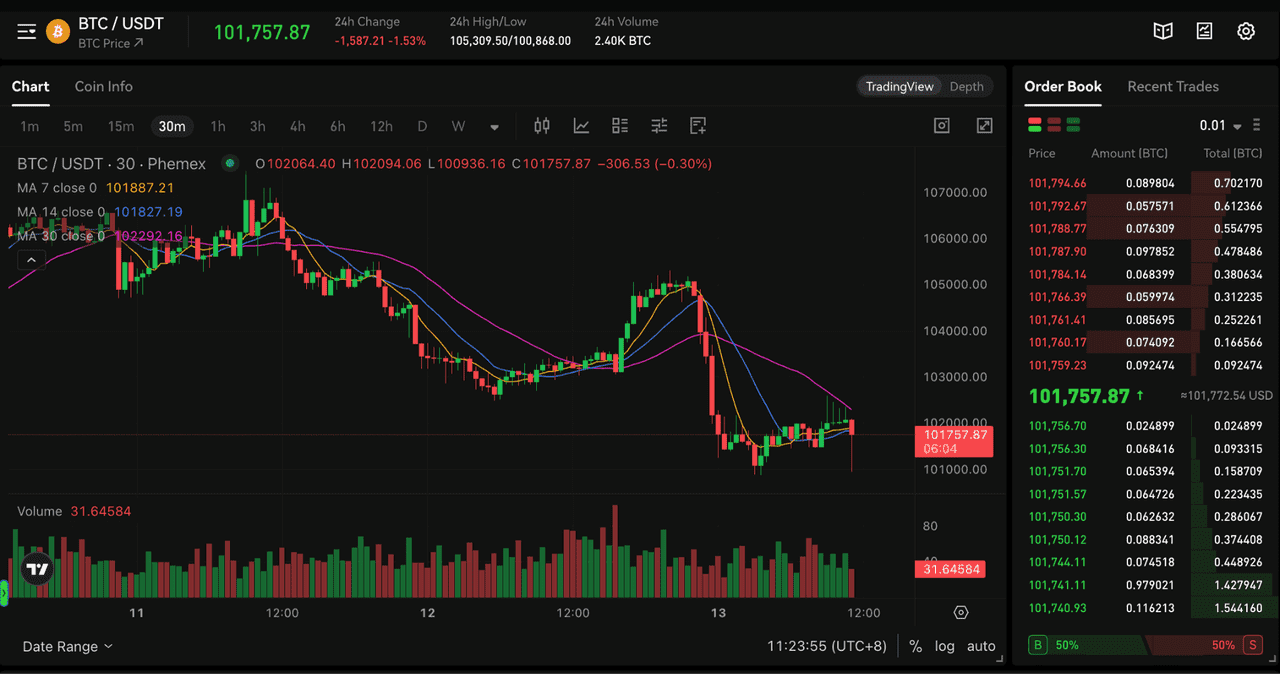Open the extra timeframes chevron dropdown
1280x674 pixels.
tap(494, 127)
